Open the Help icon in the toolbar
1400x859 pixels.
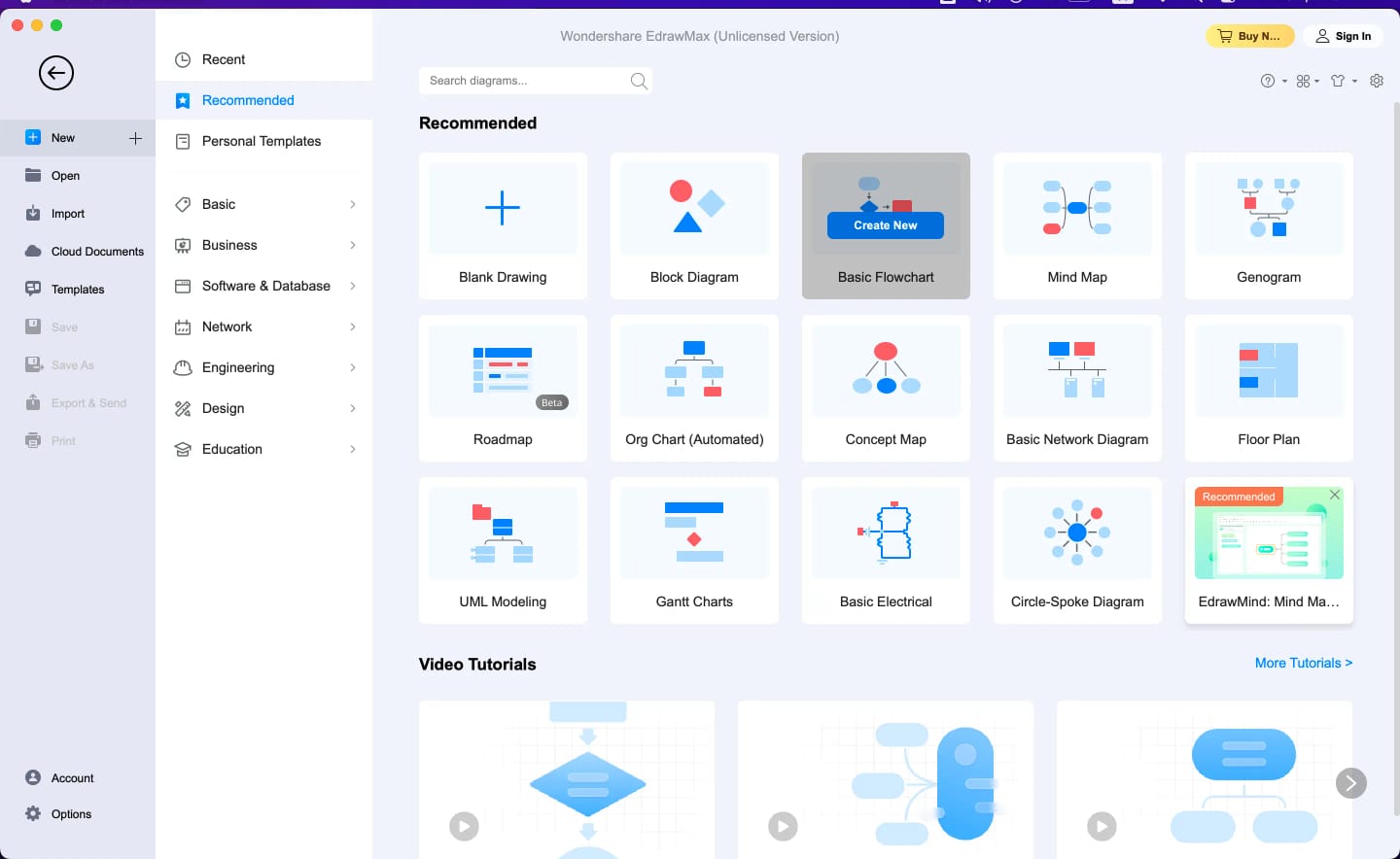(1268, 81)
